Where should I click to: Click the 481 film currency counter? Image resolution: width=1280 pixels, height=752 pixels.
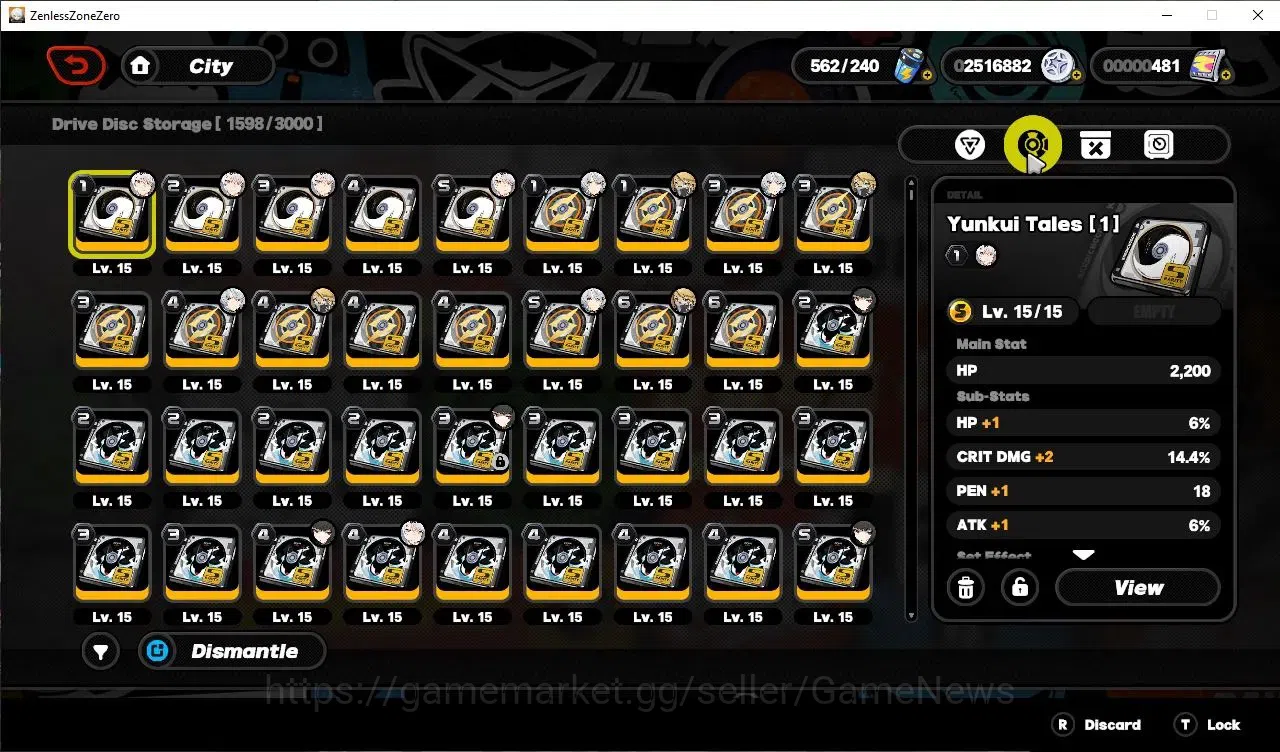(1141, 66)
